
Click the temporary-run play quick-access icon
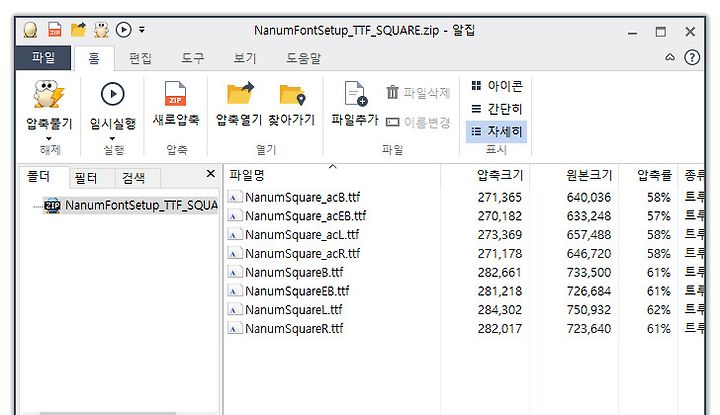123,30
